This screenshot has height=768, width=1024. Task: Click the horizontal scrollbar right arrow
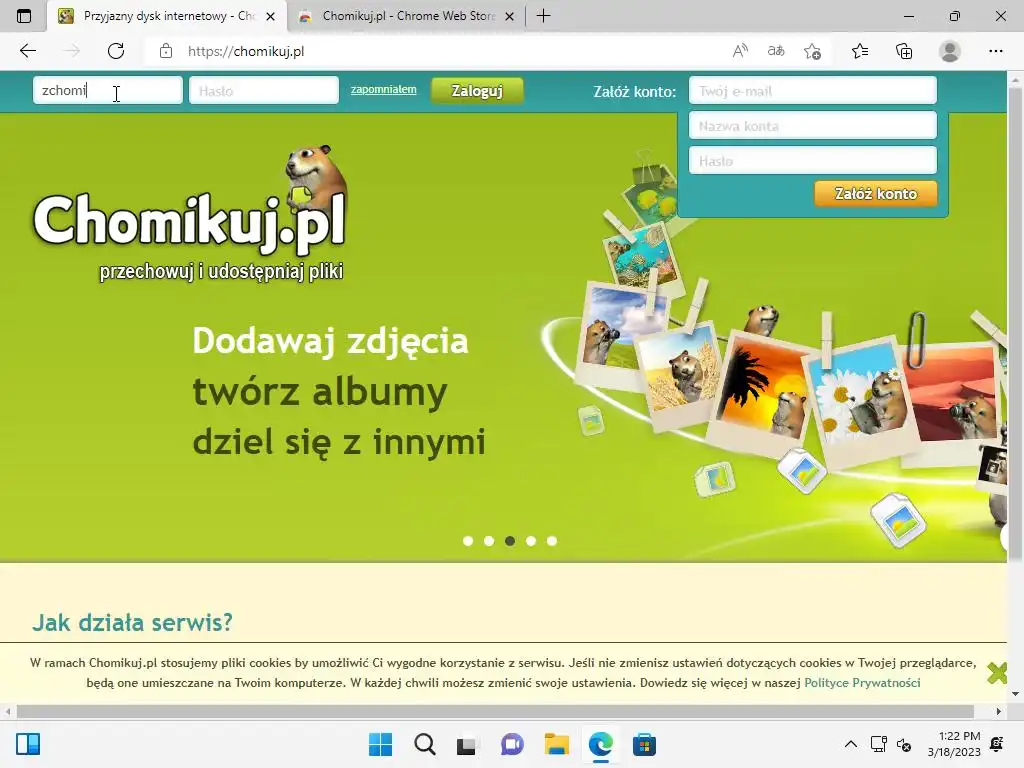click(999, 711)
